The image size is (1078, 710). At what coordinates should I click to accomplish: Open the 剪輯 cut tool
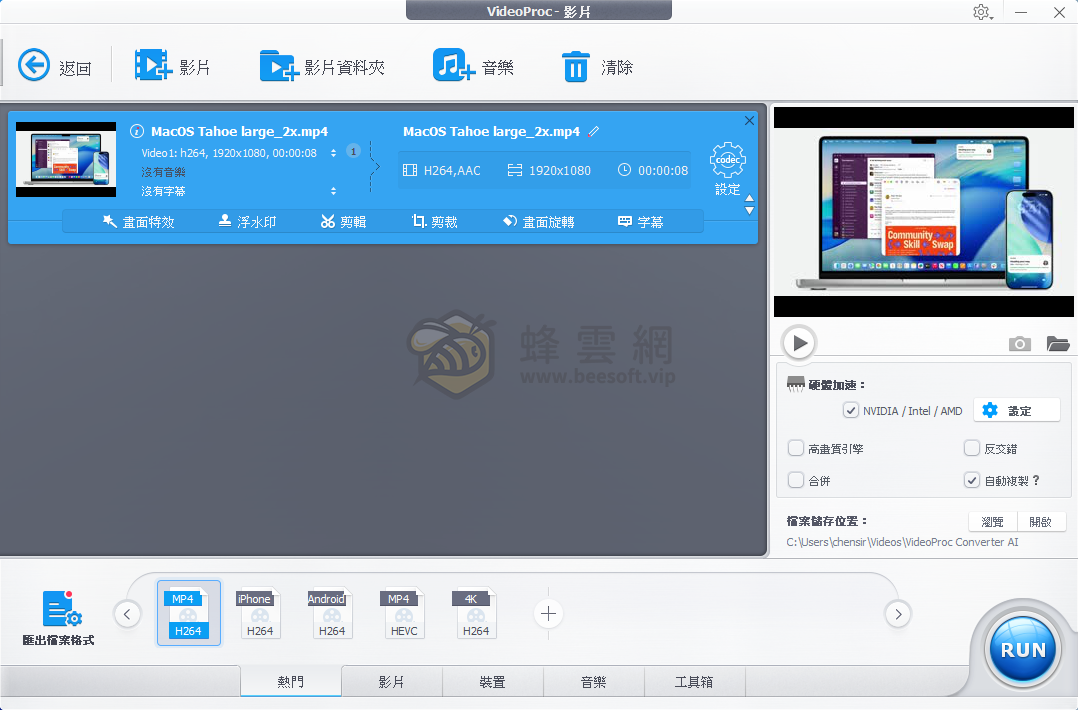tap(343, 221)
